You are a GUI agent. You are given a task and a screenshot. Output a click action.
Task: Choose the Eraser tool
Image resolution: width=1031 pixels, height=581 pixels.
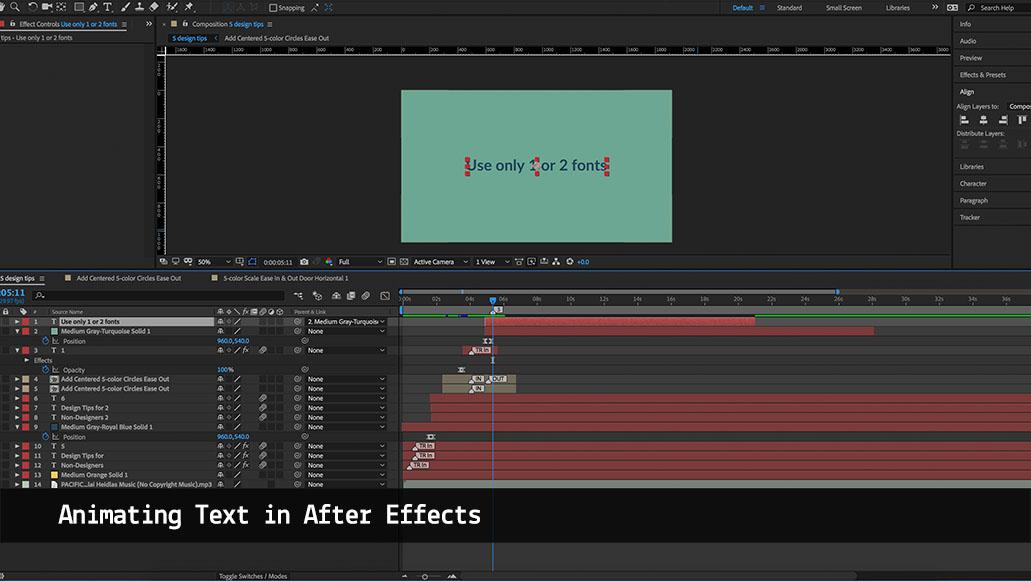156,7
